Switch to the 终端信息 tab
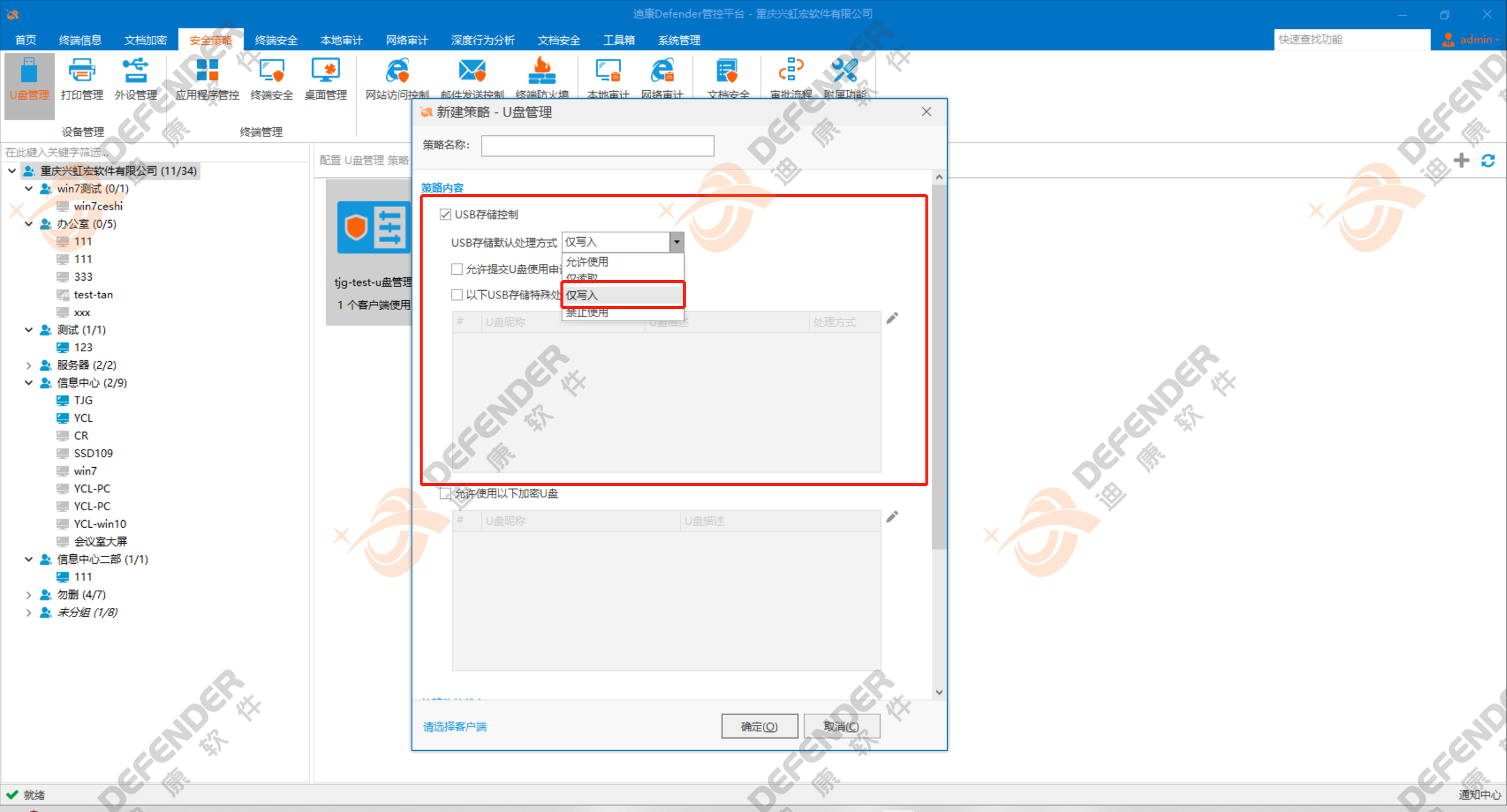This screenshot has width=1507, height=812. pos(80,40)
